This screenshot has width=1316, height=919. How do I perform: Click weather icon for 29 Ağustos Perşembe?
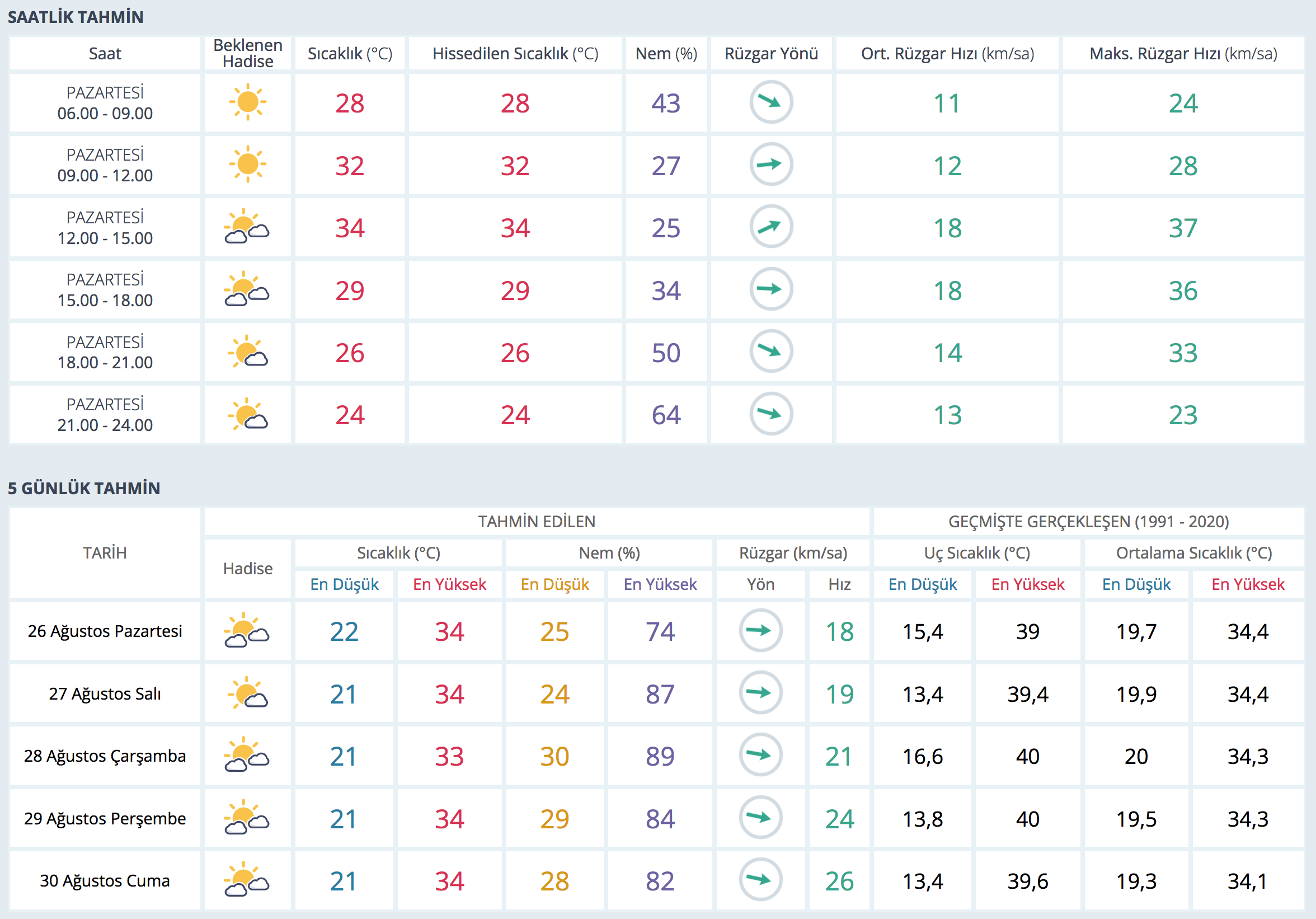click(247, 818)
